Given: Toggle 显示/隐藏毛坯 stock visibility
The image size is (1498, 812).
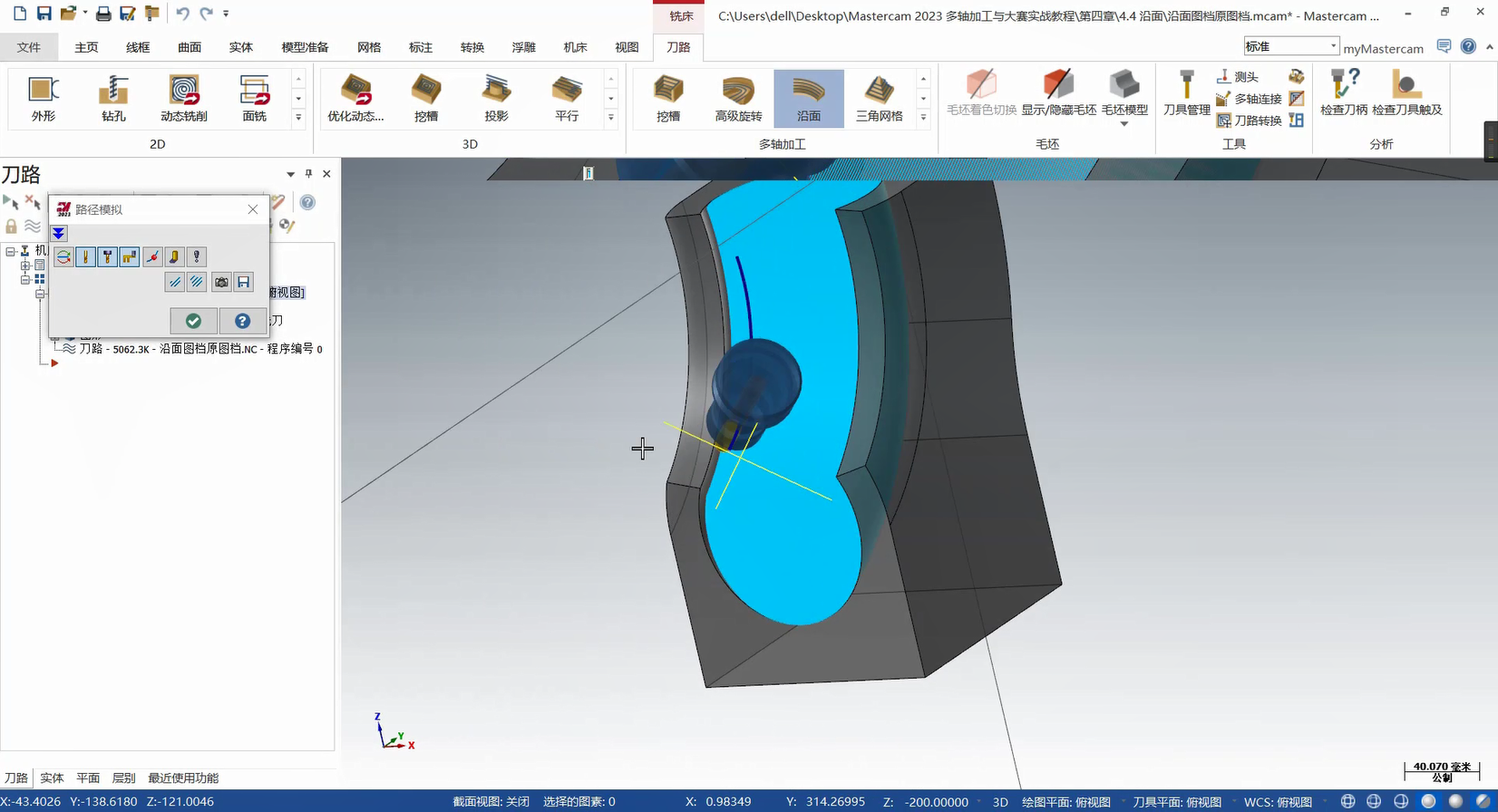Looking at the screenshot, I should [1058, 92].
